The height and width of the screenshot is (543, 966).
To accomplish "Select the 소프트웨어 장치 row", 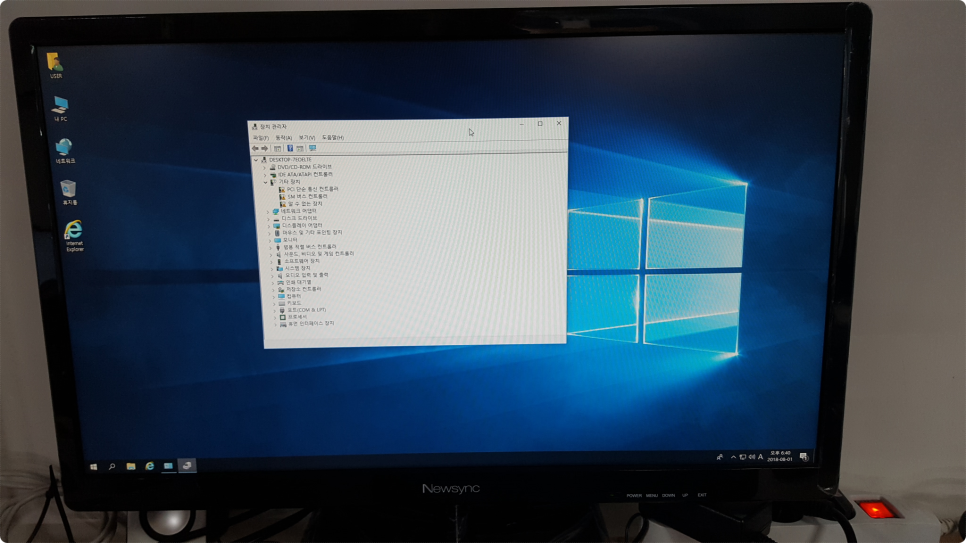I will click(x=298, y=261).
